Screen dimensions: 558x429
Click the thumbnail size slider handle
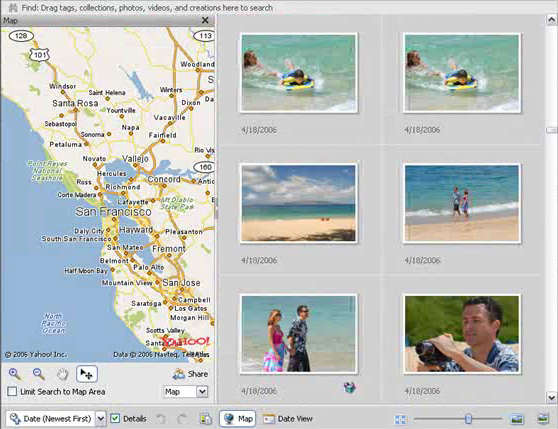coord(468,419)
